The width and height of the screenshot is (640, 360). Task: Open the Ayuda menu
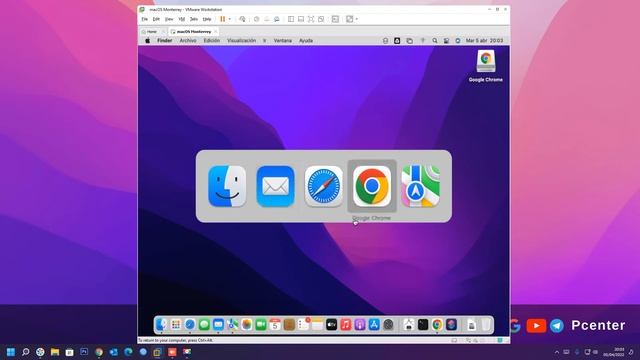point(306,40)
